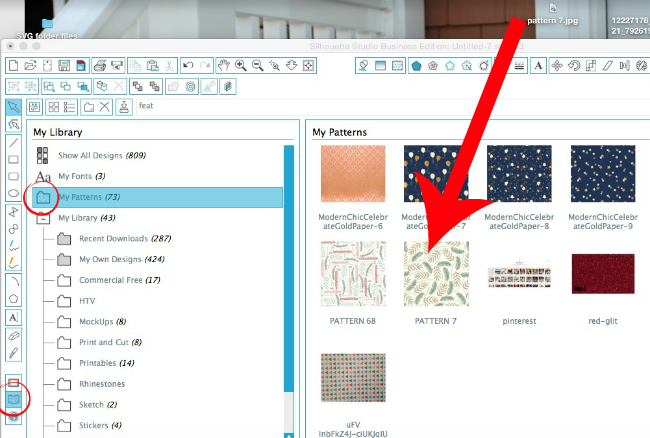Viewport: 650px width, 438px height.
Task: Select the Knife tool
Action: point(14,353)
